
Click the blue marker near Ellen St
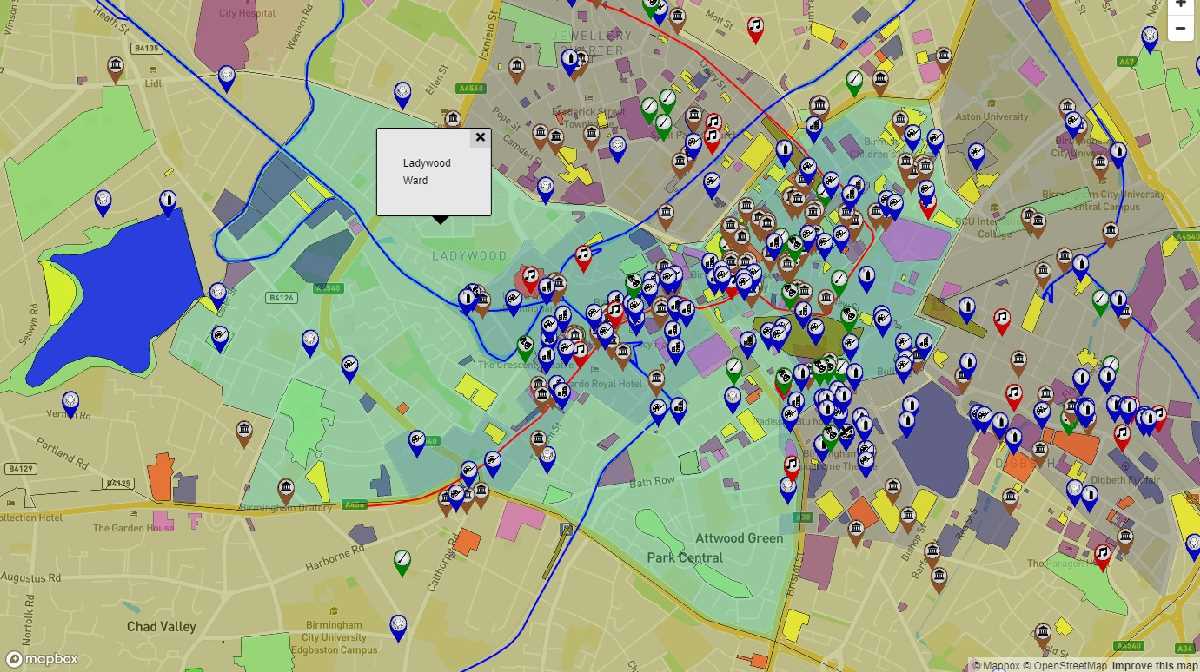(402, 92)
